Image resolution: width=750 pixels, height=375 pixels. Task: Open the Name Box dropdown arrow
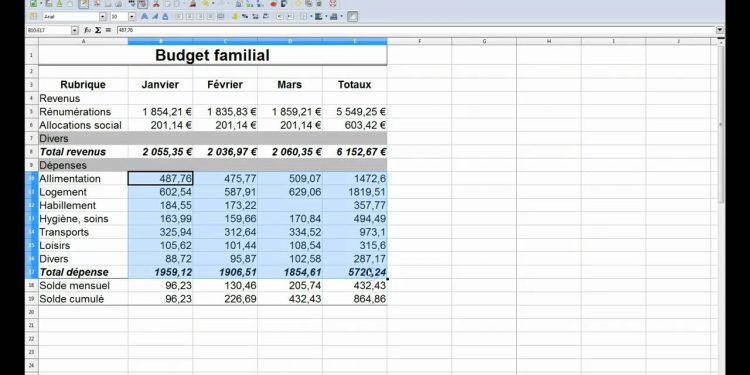(74, 30)
